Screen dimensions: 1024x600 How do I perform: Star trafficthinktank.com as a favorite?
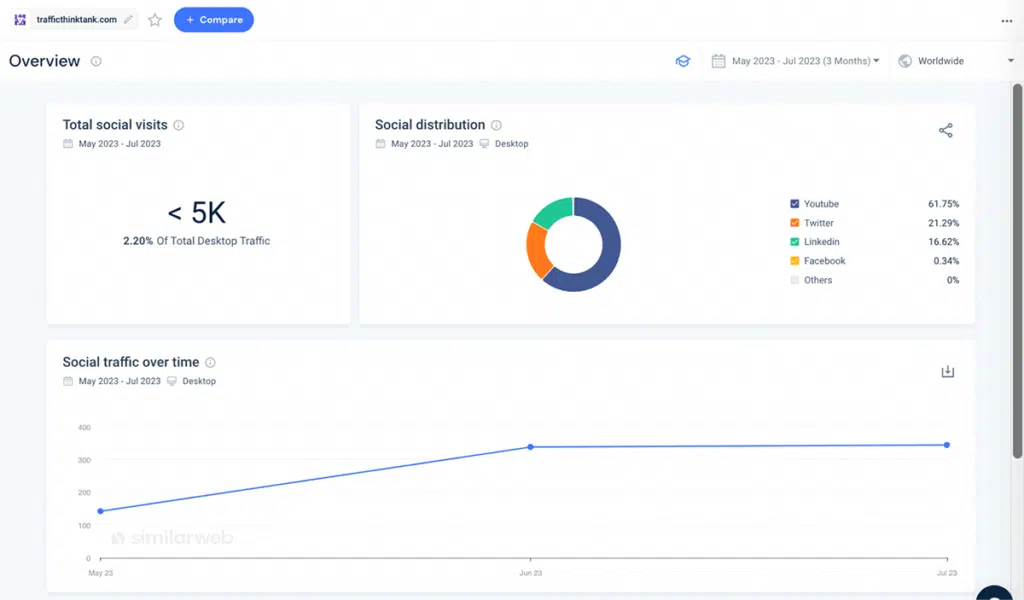point(154,19)
